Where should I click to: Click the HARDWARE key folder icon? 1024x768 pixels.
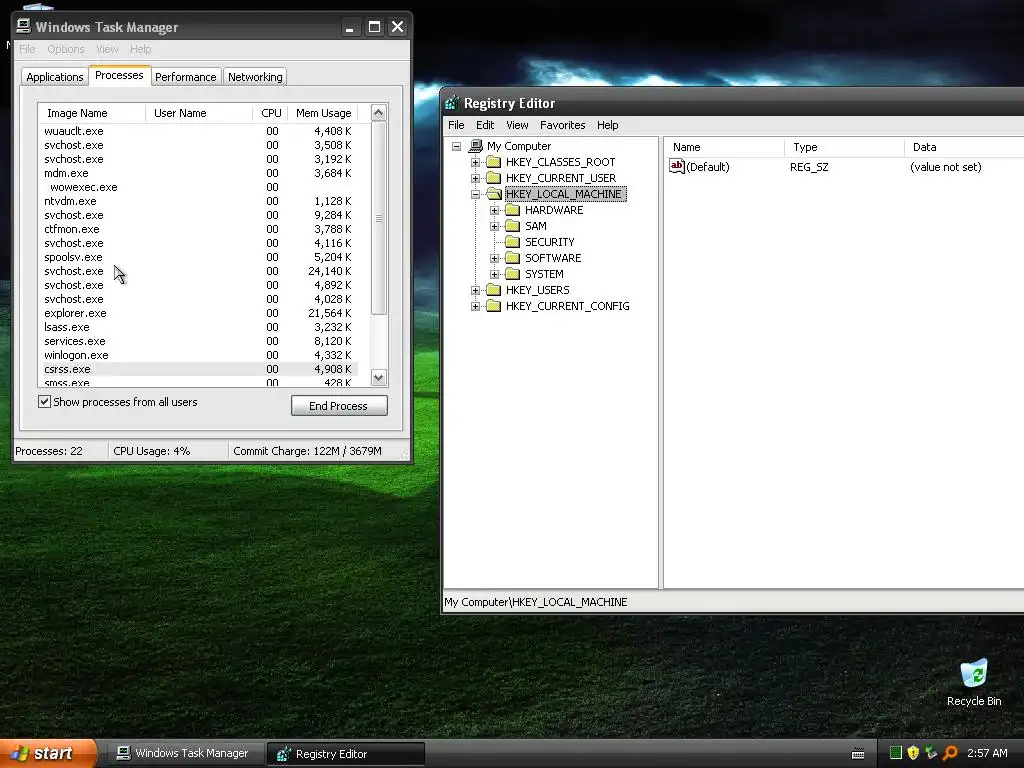coord(513,210)
